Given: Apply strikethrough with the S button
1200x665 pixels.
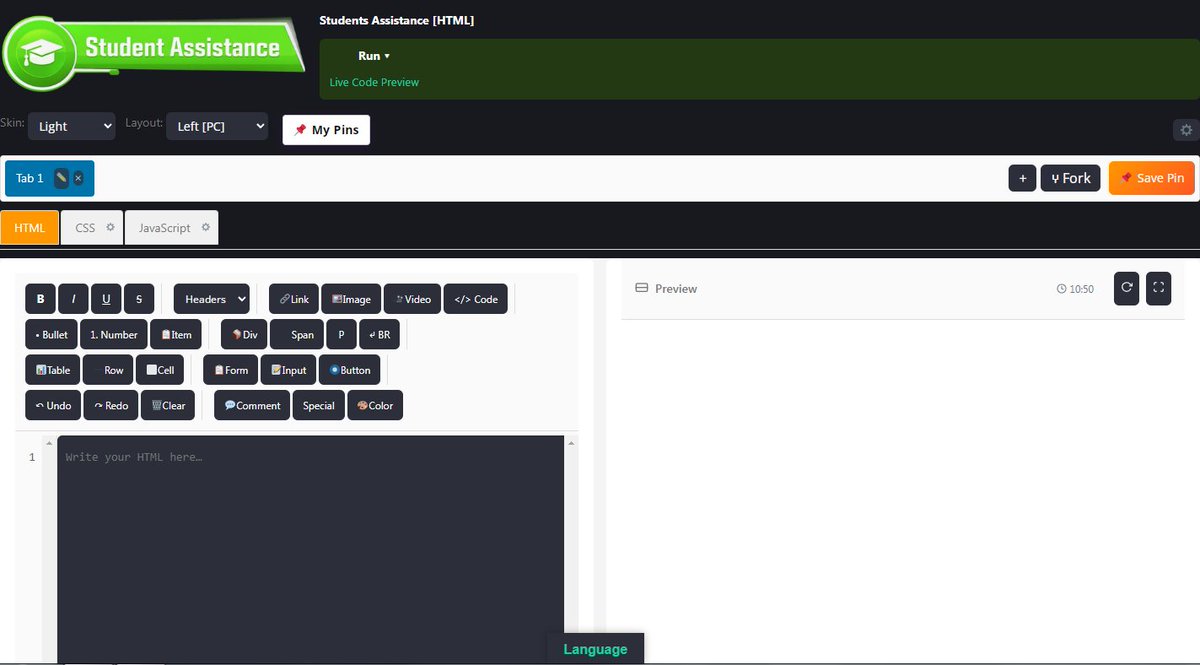Looking at the screenshot, I should click(x=139, y=299).
